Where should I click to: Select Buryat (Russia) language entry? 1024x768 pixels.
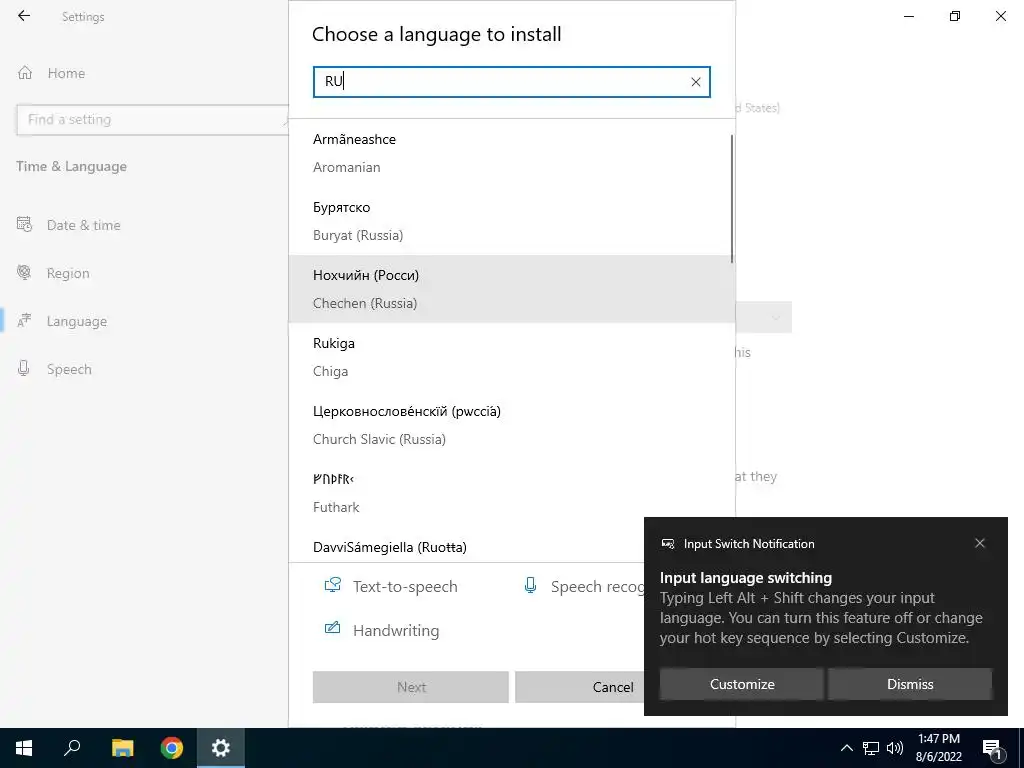coord(511,221)
